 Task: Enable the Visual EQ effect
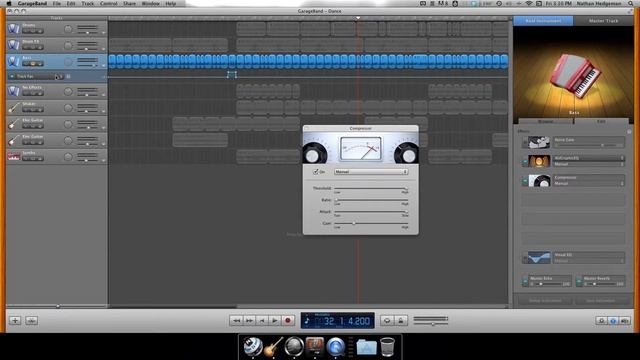point(525,258)
